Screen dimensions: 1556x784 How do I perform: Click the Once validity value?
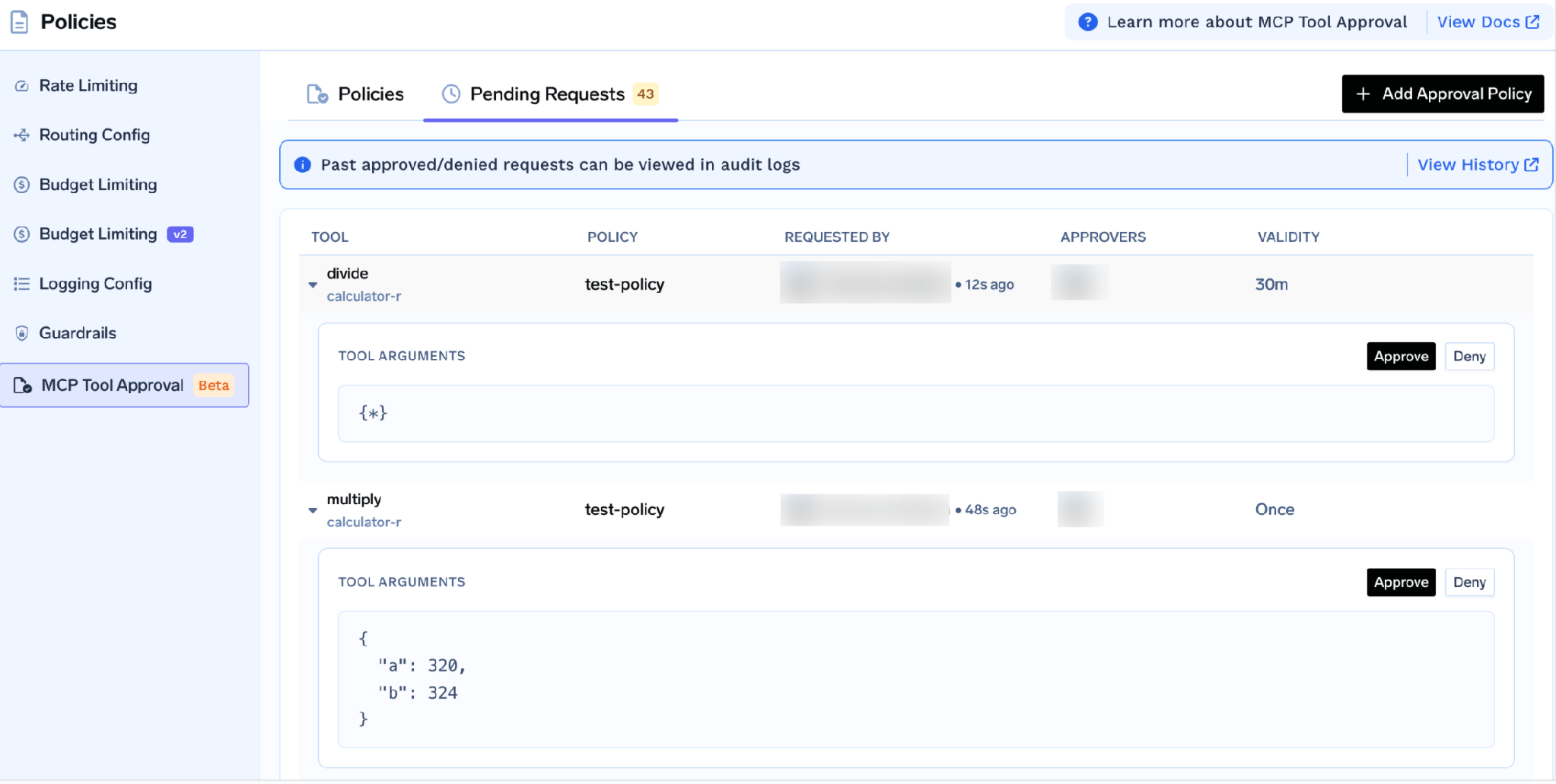click(1274, 509)
